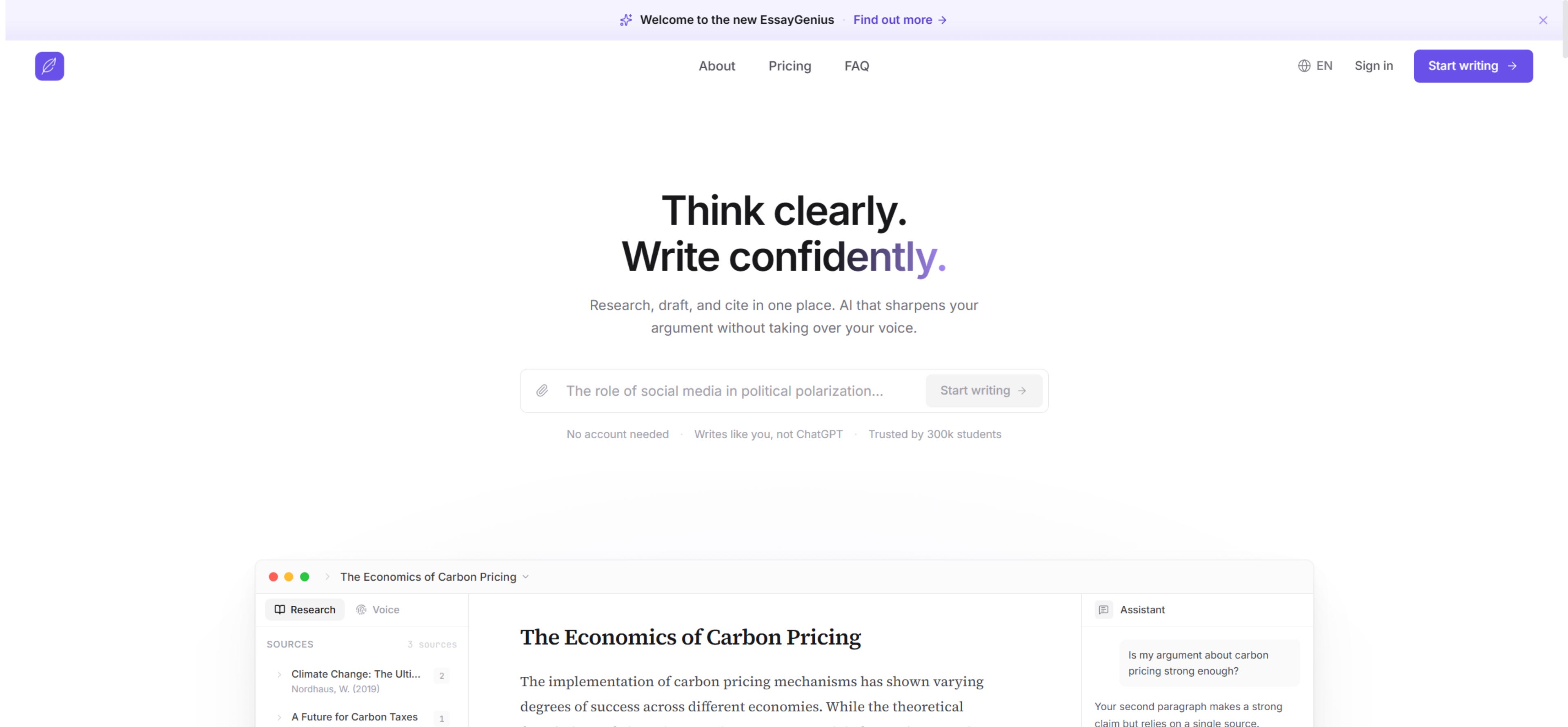This screenshot has width=1568, height=727.
Task: Click the EssayGenius feather logo icon
Action: pos(49,66)
